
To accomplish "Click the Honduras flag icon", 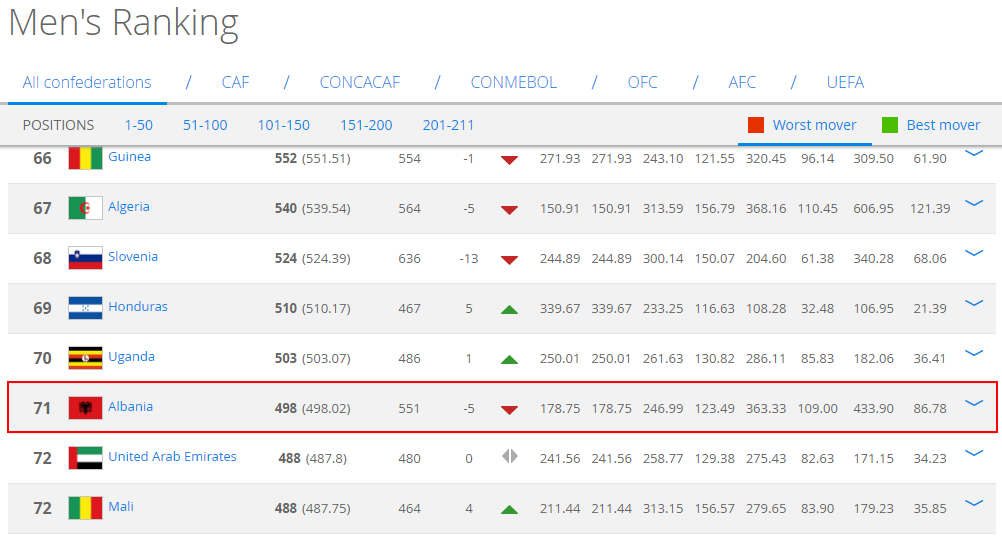I will (85, 308).
